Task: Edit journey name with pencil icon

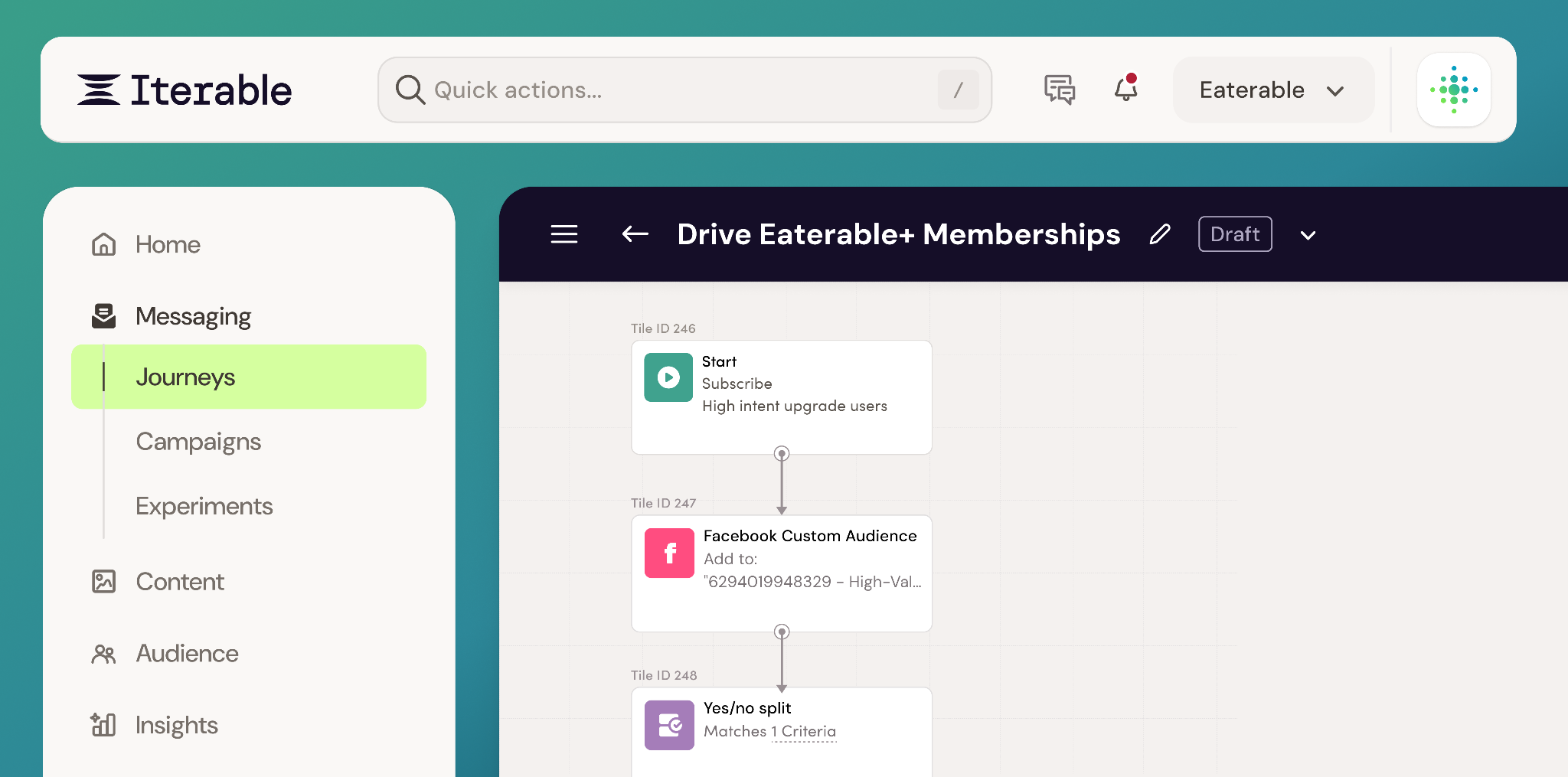Action: tap(1160, 234)
